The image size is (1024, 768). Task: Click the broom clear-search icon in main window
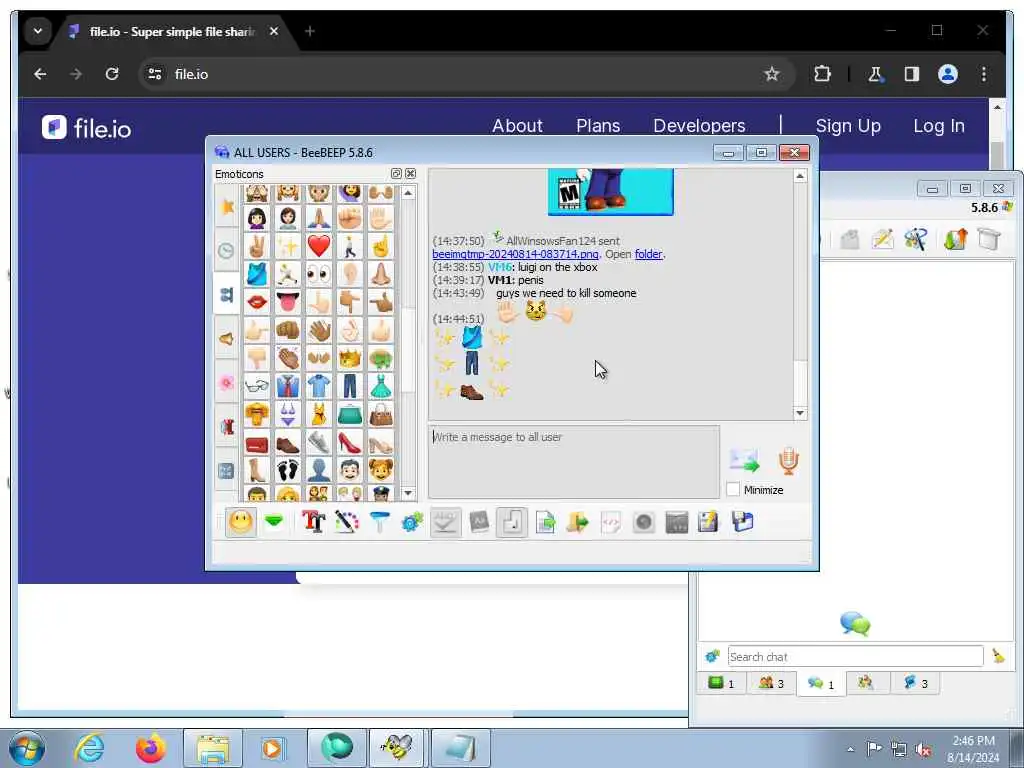999,656
